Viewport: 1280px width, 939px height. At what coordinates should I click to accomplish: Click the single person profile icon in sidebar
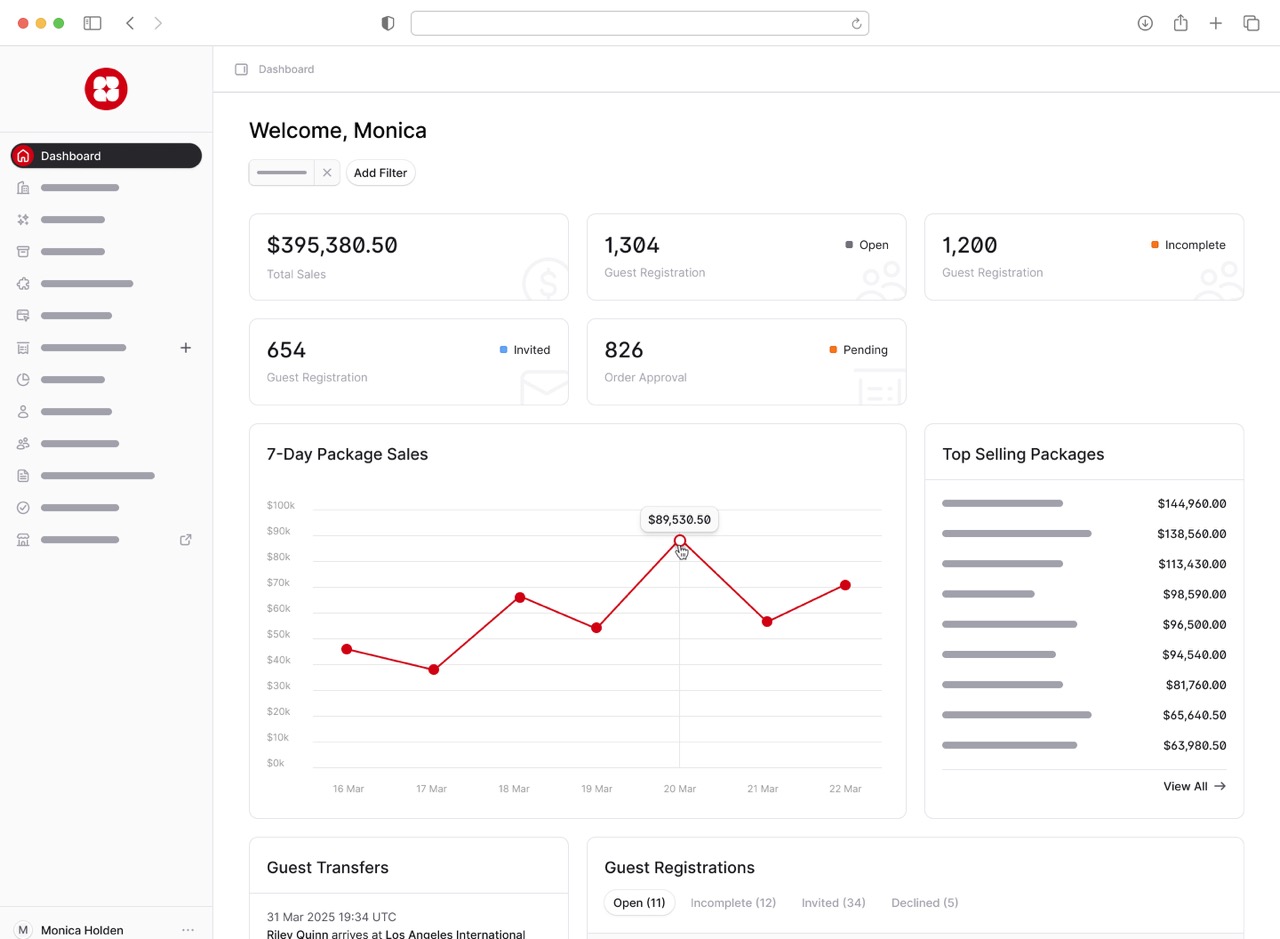click(22, 411)
